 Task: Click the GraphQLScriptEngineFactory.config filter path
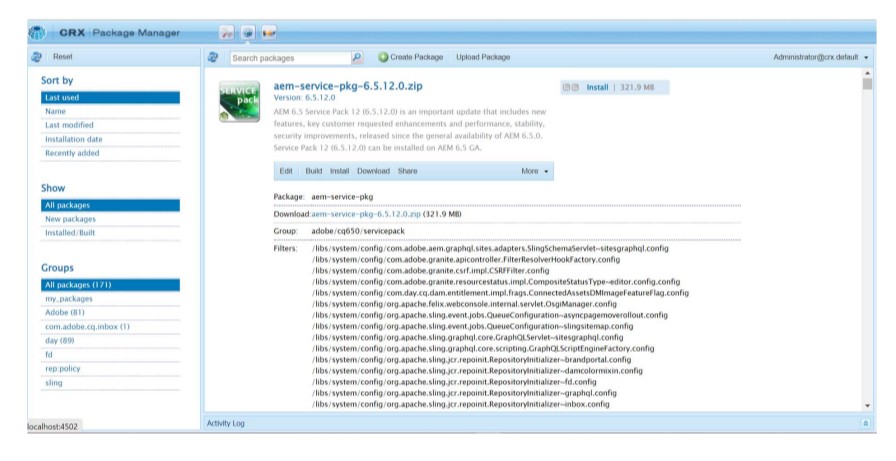(x=483, y=348)
